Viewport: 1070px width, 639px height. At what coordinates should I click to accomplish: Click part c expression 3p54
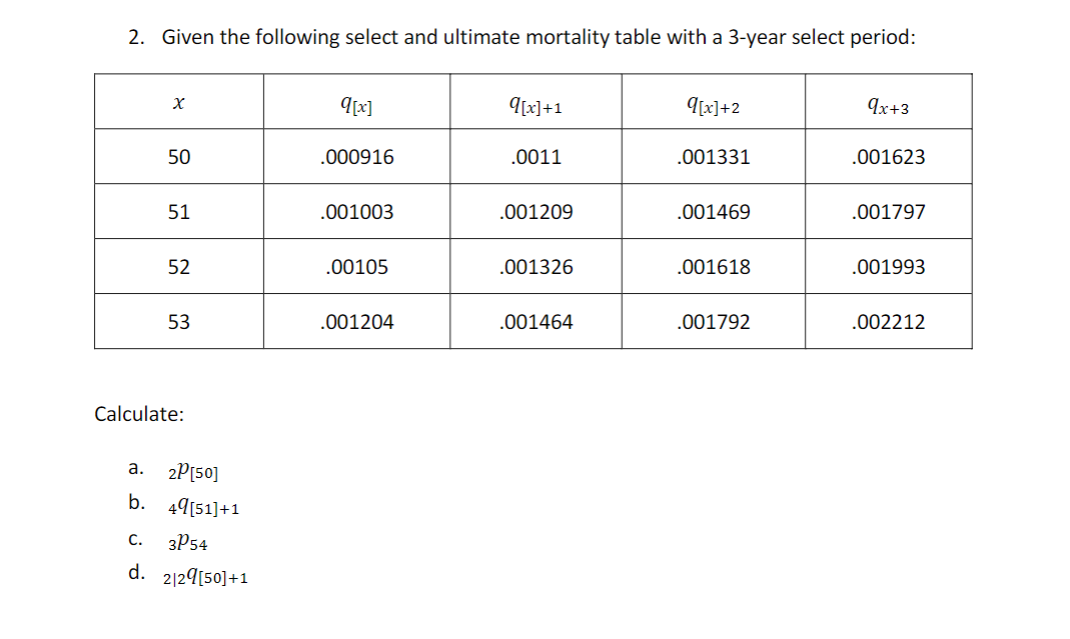tap(188, 543)
